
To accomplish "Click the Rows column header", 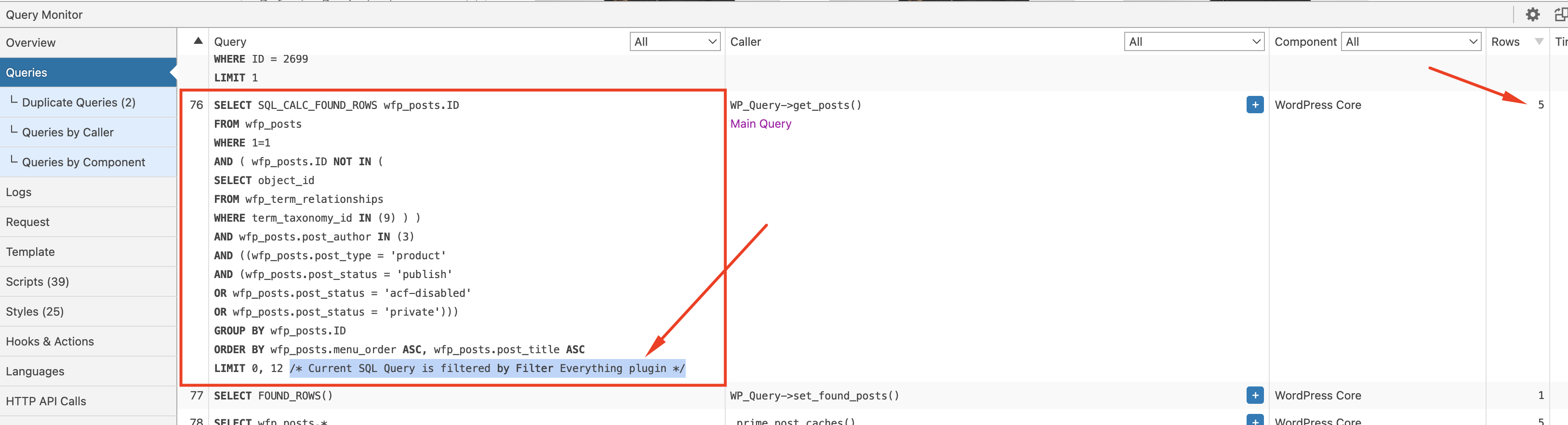I will 1505,41.
